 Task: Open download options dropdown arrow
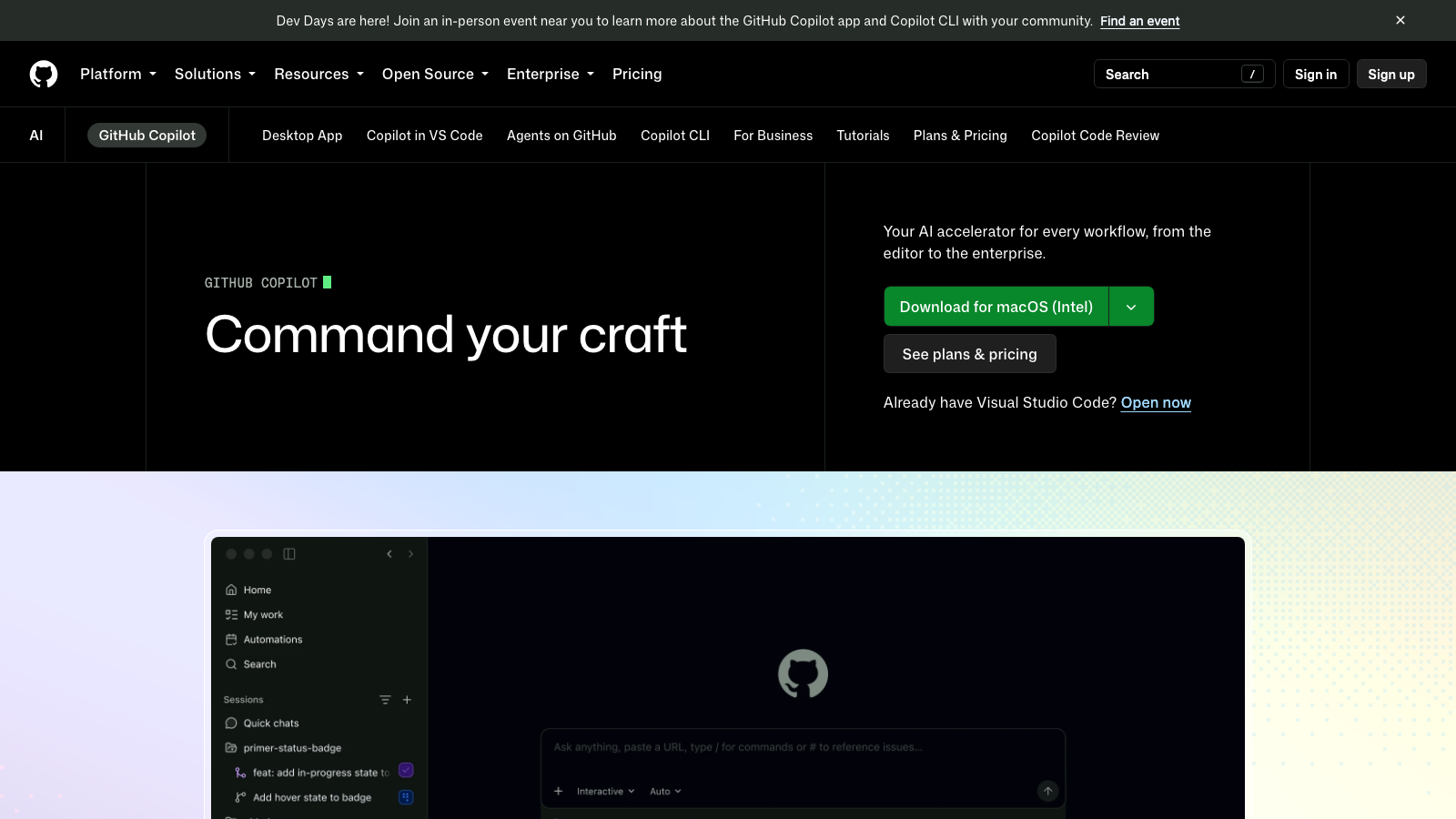1131,307
